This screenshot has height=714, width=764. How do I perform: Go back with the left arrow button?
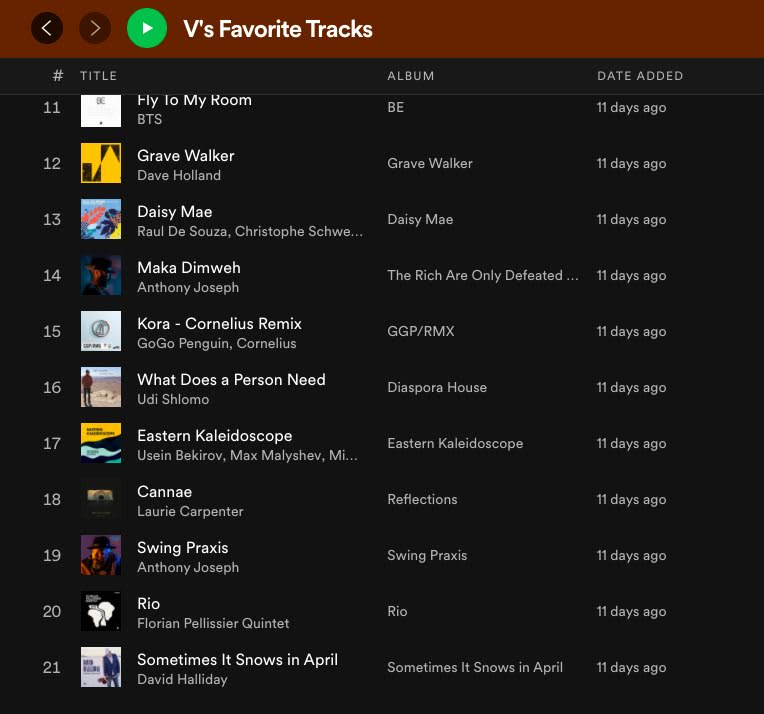(47, 28)
